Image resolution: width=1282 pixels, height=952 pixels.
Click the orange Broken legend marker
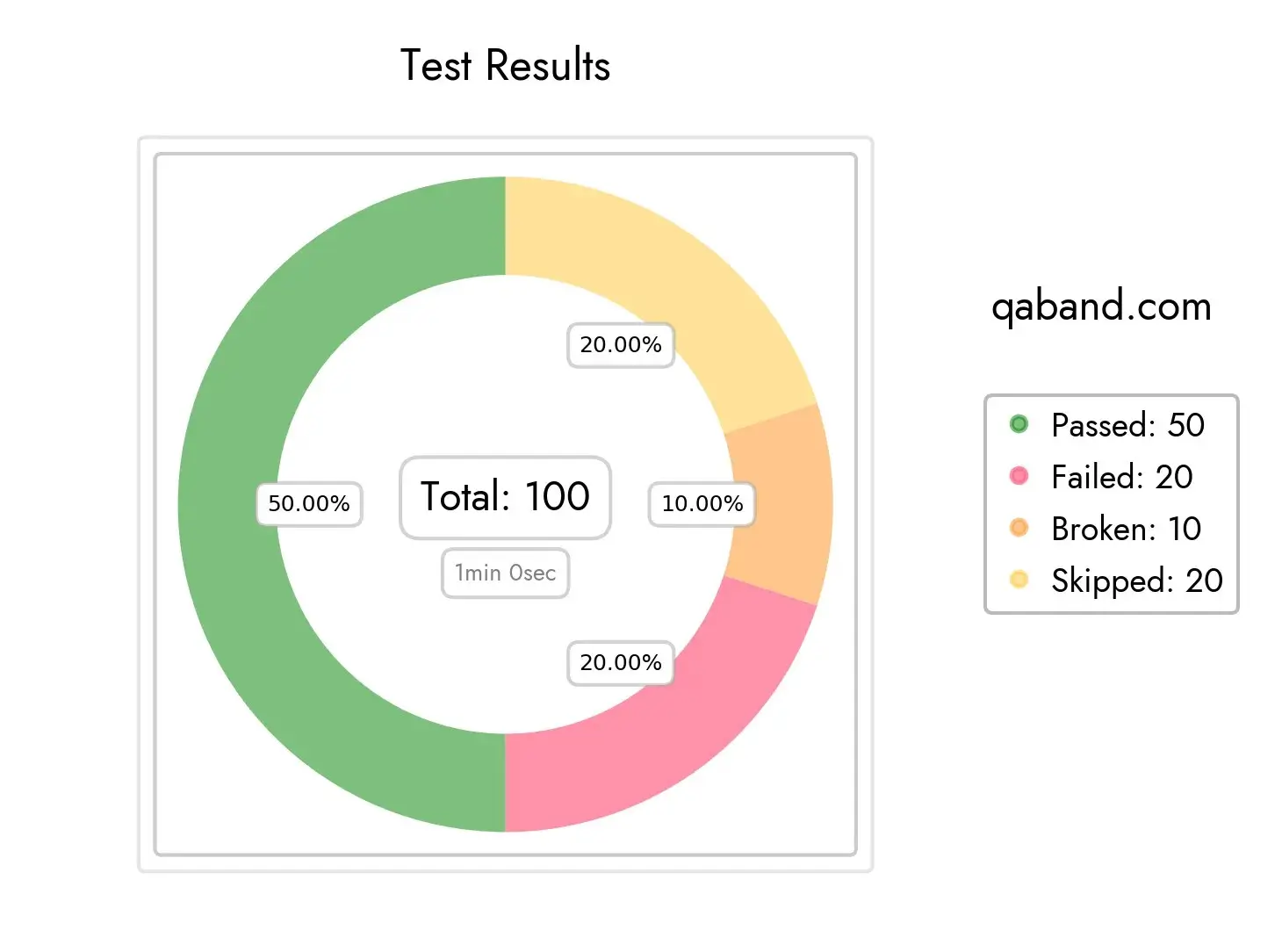click(x=1019, y=528)
